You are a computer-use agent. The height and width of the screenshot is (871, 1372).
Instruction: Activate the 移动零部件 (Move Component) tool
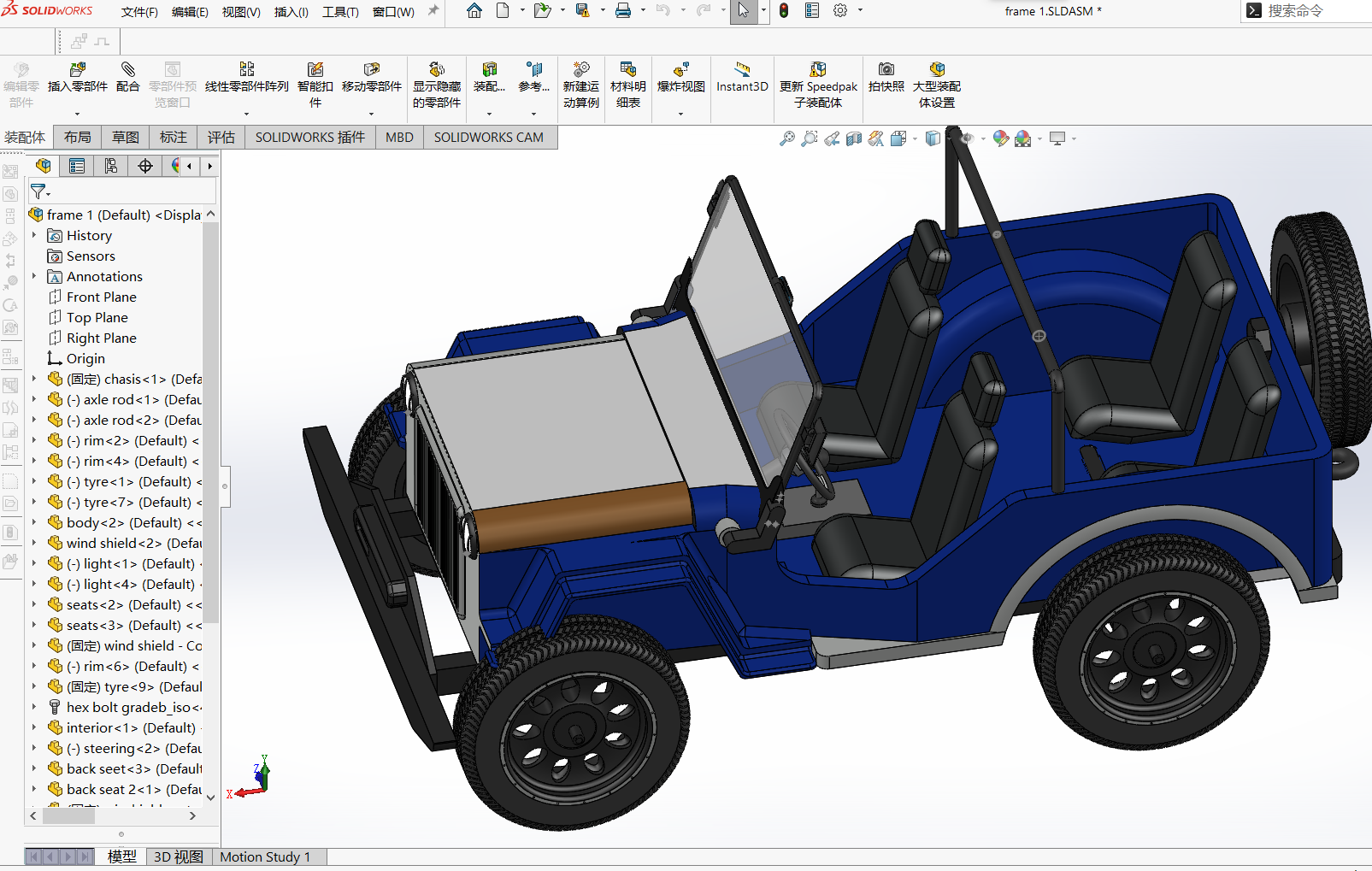click(x=371, y=78)
